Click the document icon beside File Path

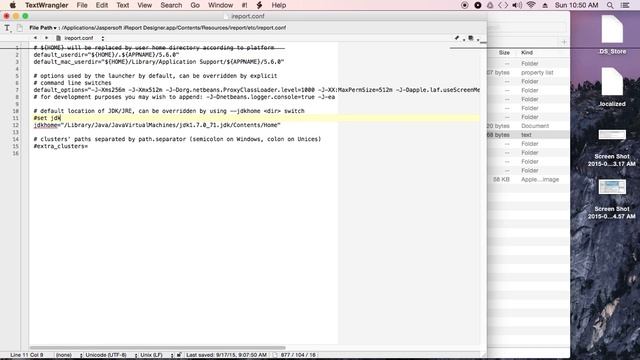click(19, 28)
